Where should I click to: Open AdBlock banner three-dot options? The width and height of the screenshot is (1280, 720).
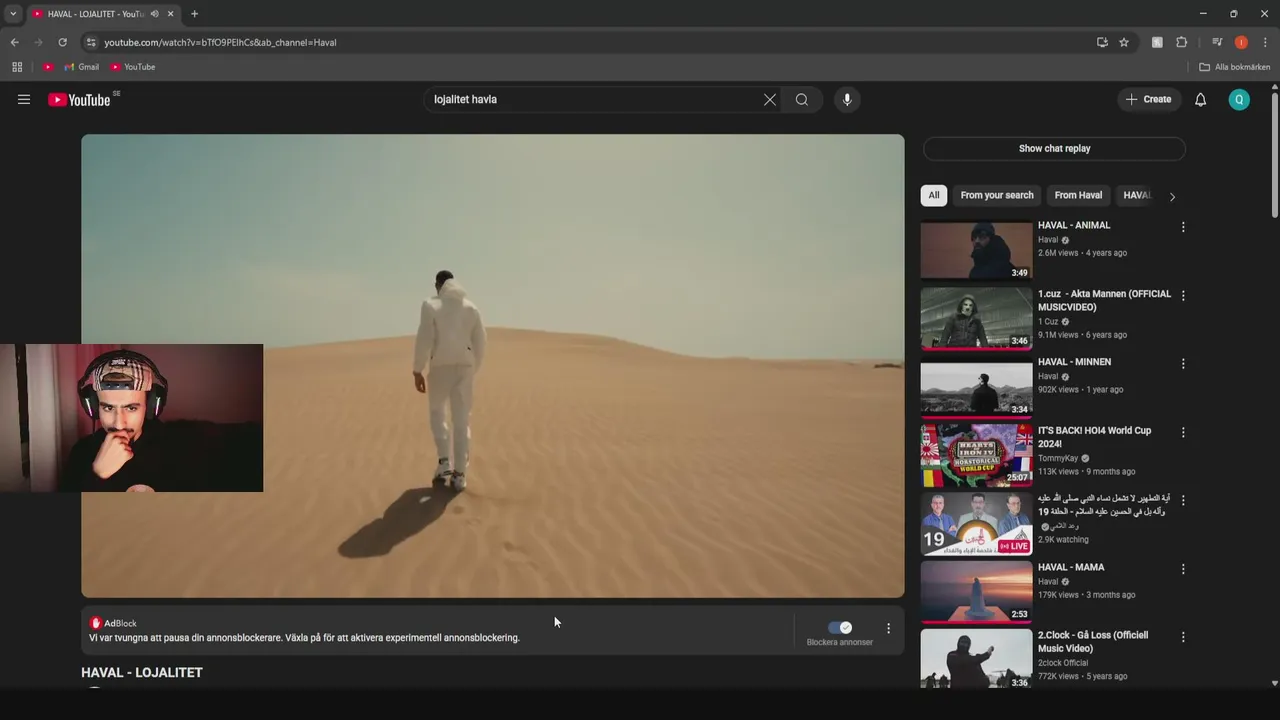click(888, 628)
